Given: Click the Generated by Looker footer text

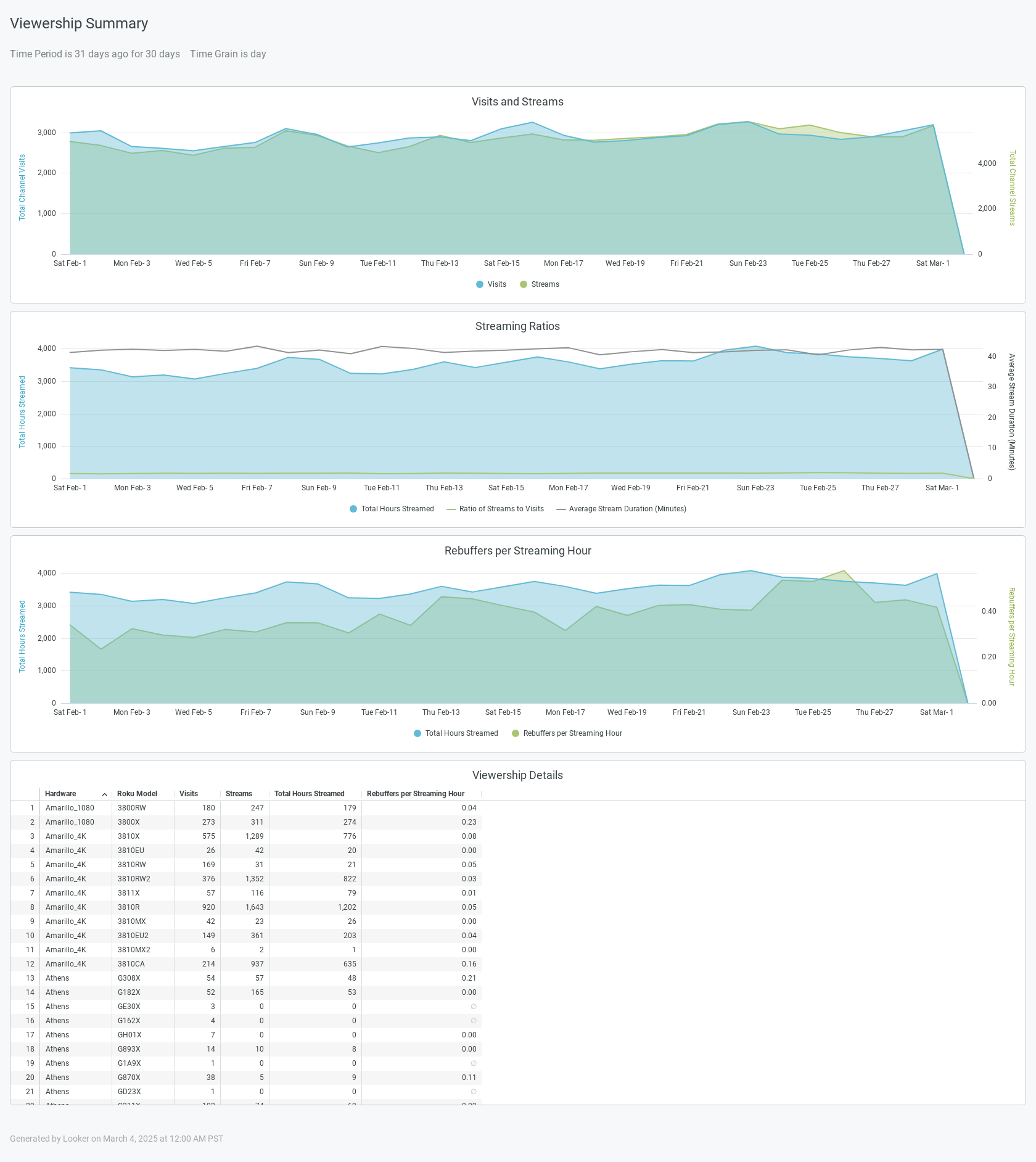Looking at the screenshot, I should tap(117, 1139).
